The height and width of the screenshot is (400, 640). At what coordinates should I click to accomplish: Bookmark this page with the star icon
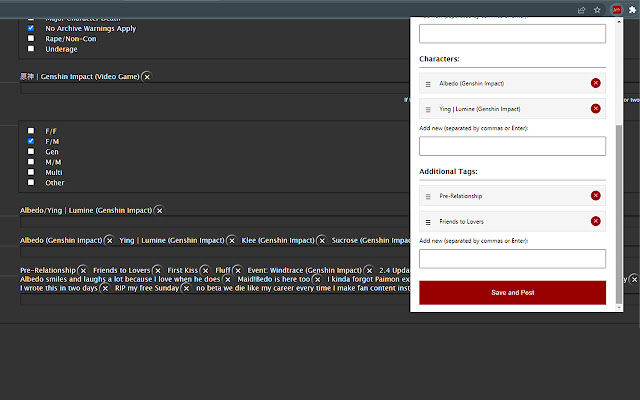tap(597, 10)
